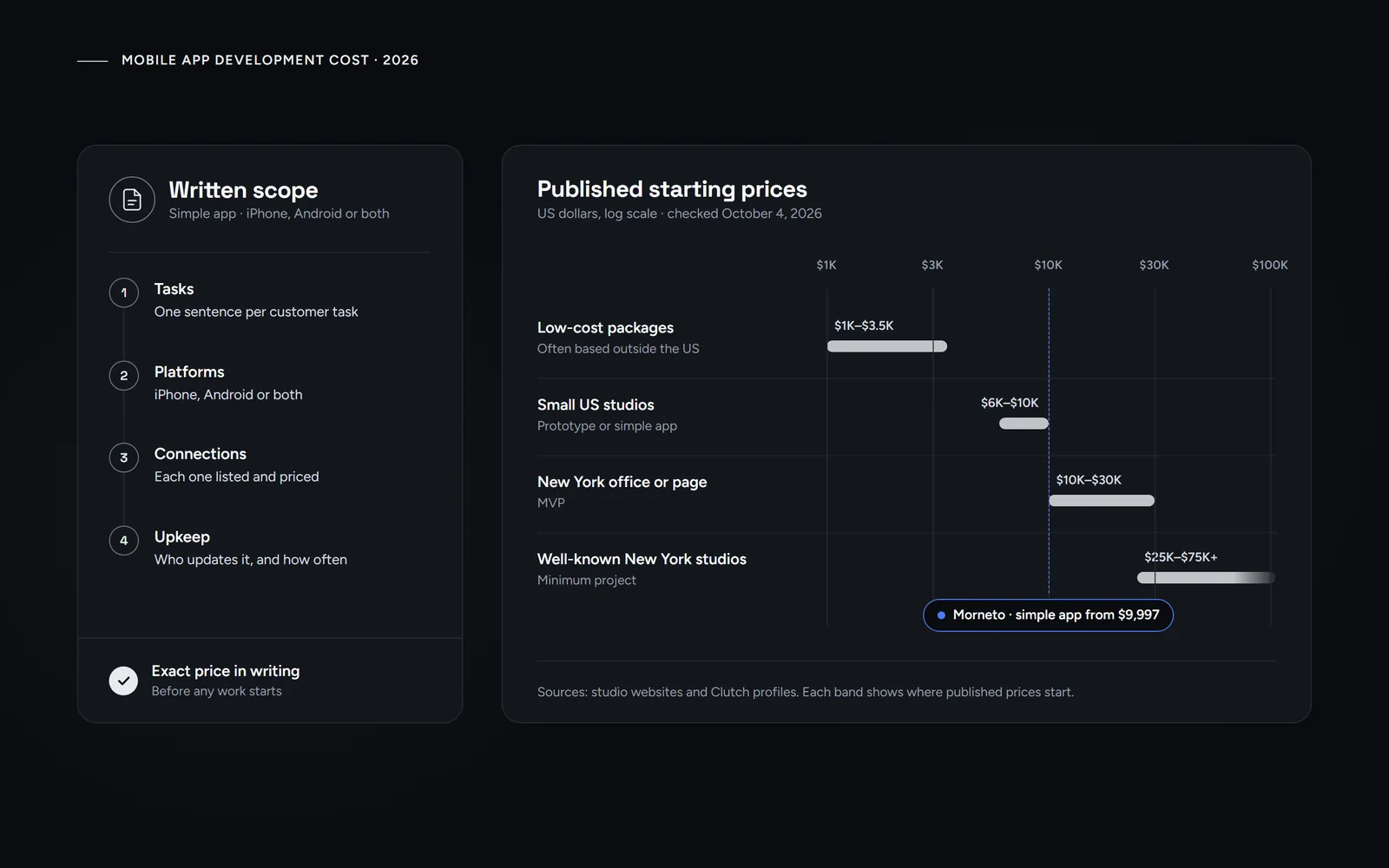Click the "Connections" step title
The image size is (1389, 868).
(201, 454)
